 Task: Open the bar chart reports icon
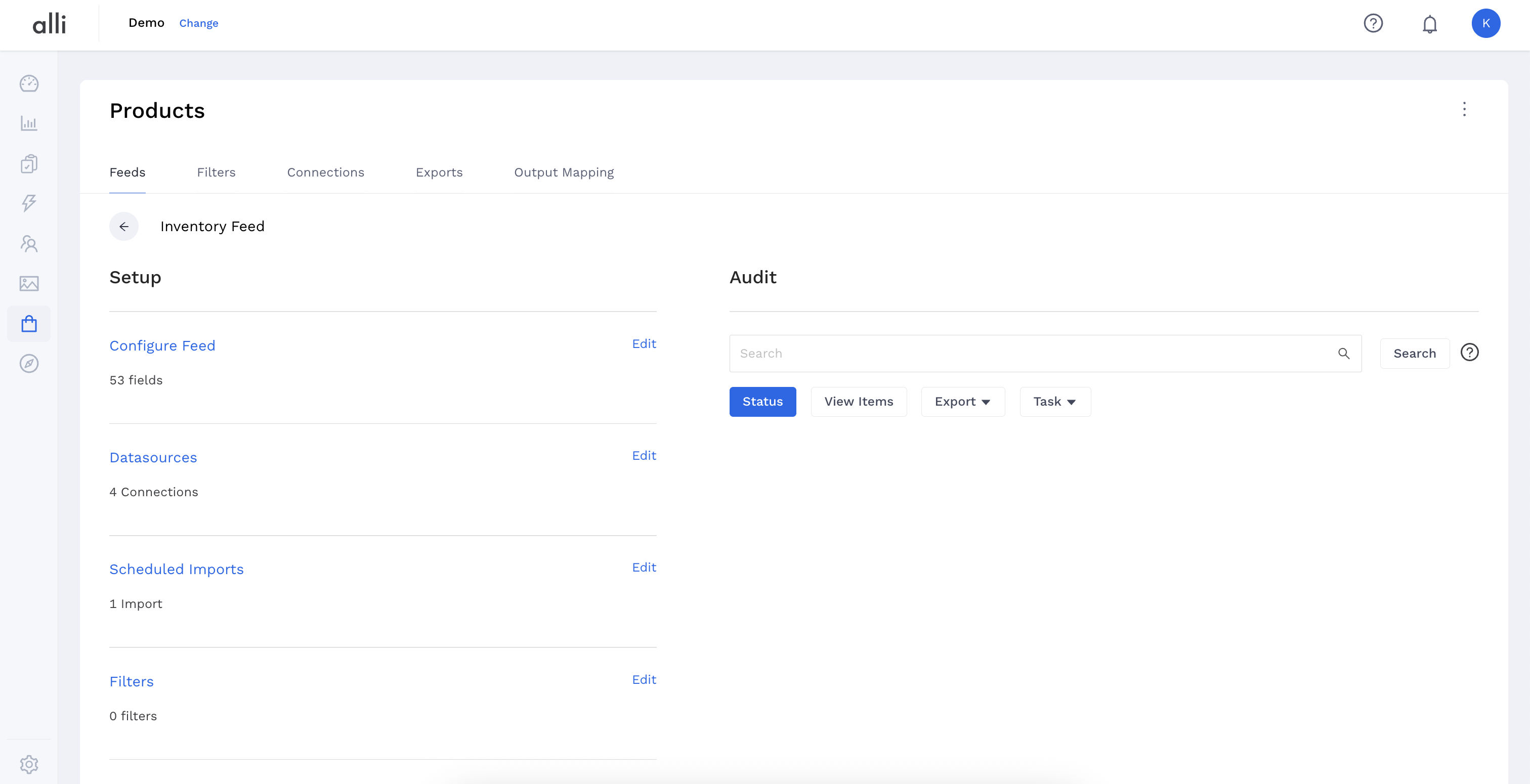28,123
